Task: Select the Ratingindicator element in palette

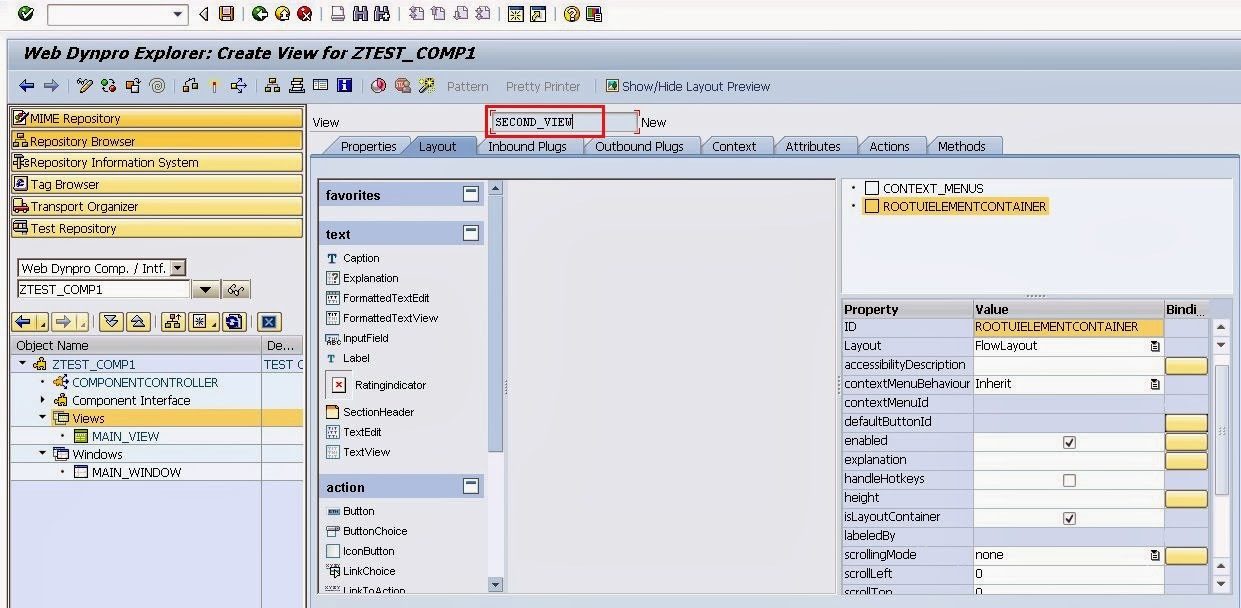Action: [x=377, y=385]
